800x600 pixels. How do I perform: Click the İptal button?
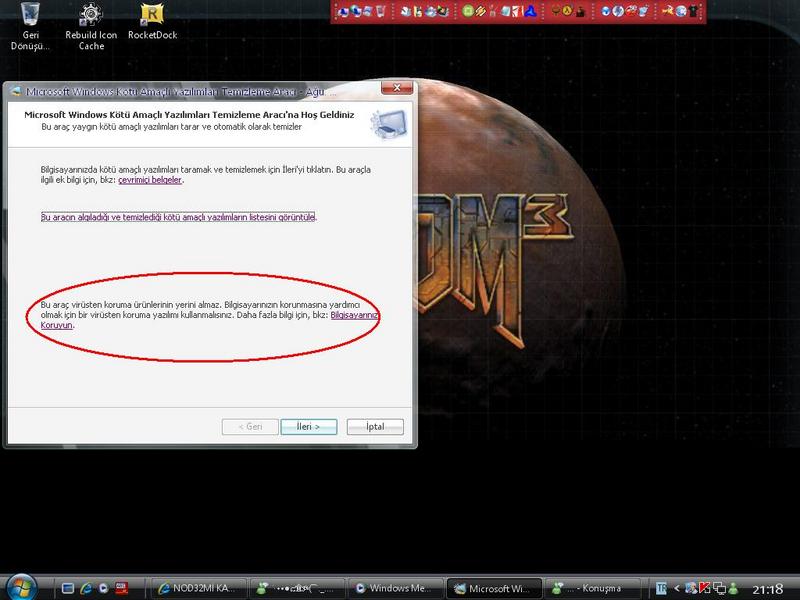(x=375, y=427)
